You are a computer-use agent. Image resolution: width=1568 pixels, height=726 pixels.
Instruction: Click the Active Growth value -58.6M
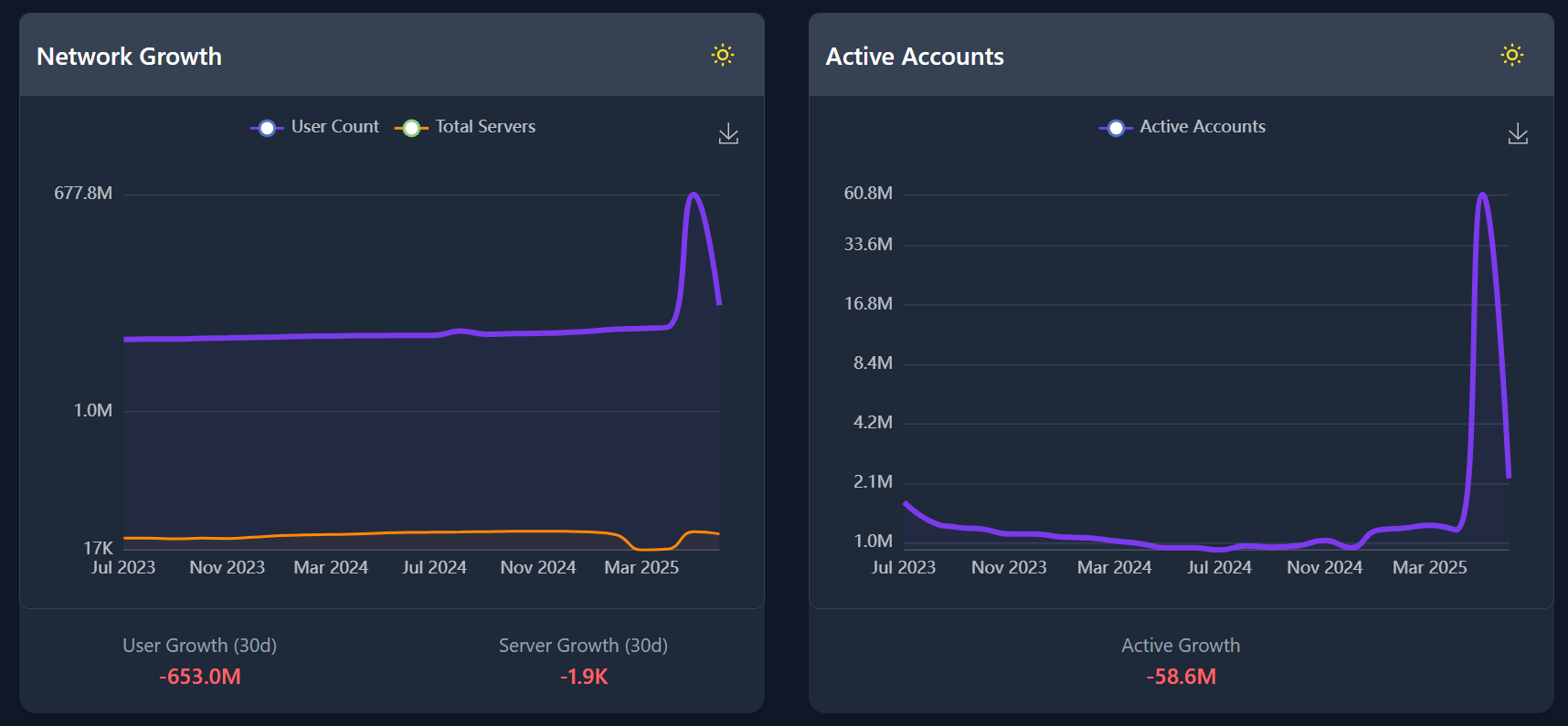(1181, 677)
